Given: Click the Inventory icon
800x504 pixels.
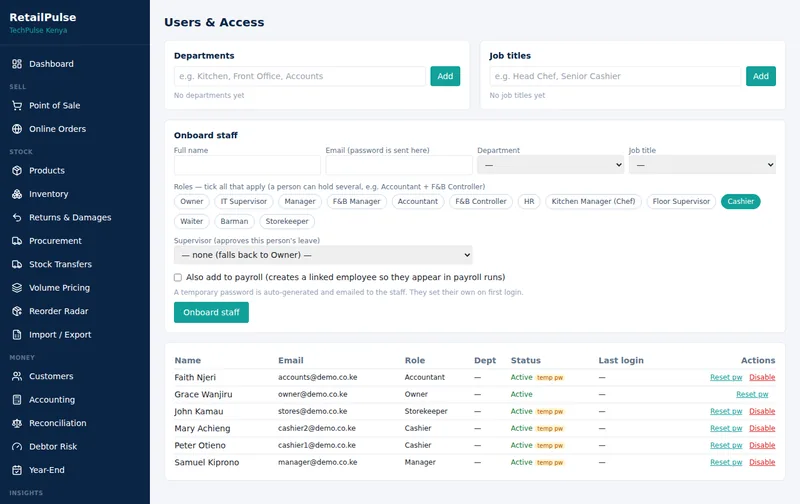Looking at the screenshot, I should click(17, 194).
